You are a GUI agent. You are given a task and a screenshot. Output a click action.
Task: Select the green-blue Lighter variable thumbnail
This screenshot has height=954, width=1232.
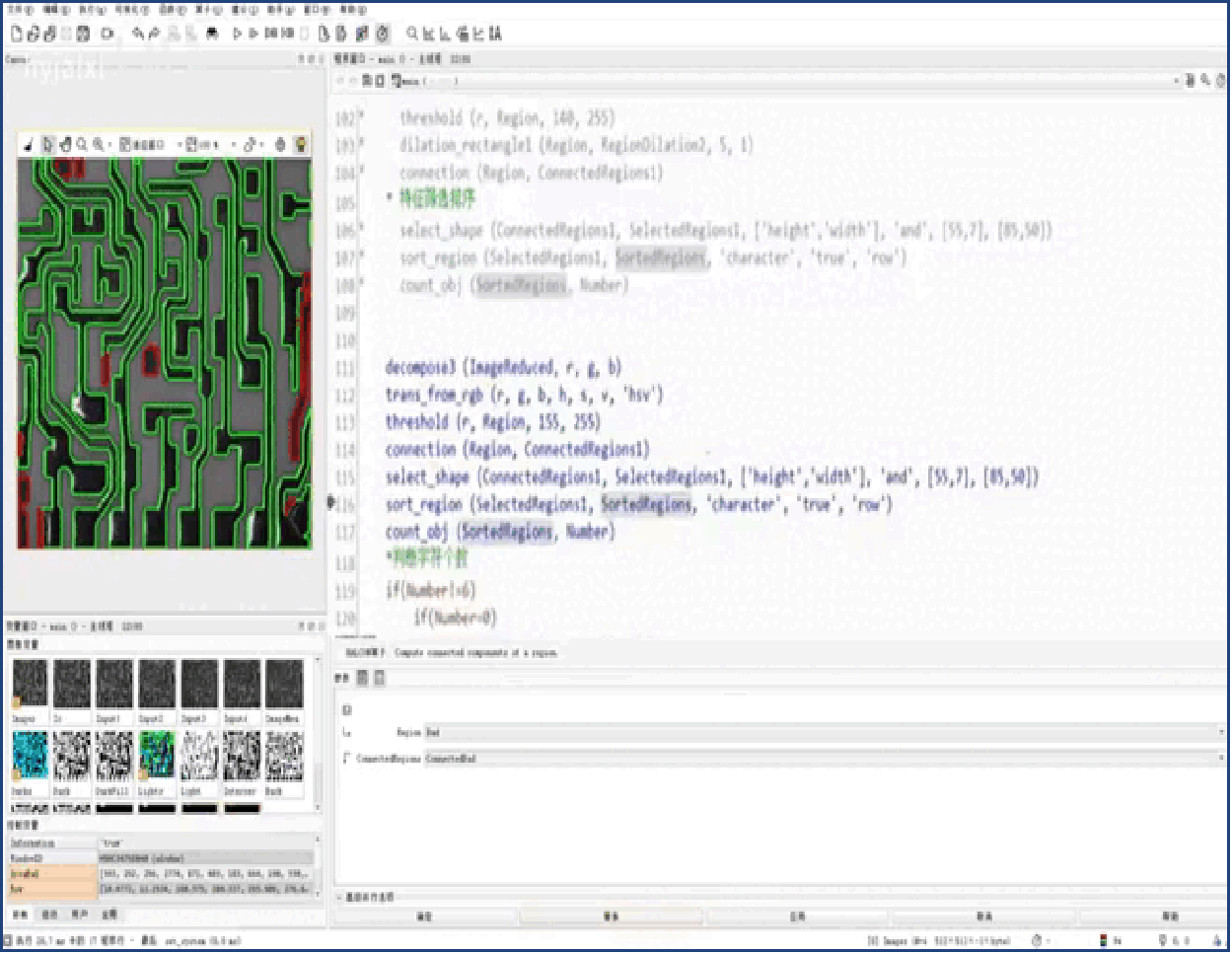coord(157,756)
